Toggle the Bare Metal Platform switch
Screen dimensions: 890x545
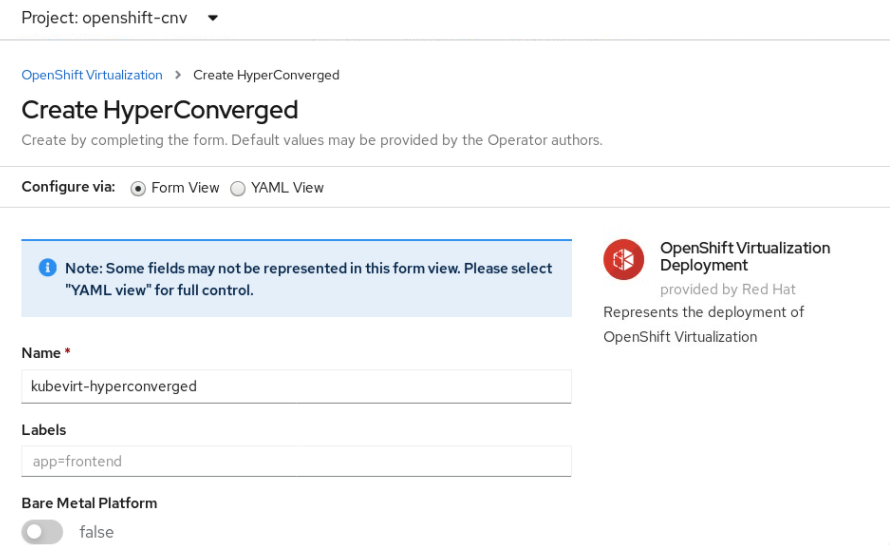point(42,532)
